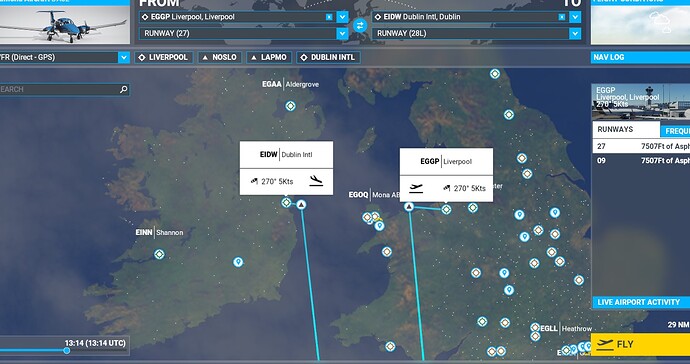Open the NAV LOG panel
Image resolution: width=690 pixels, height=364 pixels.
point(640,57)
